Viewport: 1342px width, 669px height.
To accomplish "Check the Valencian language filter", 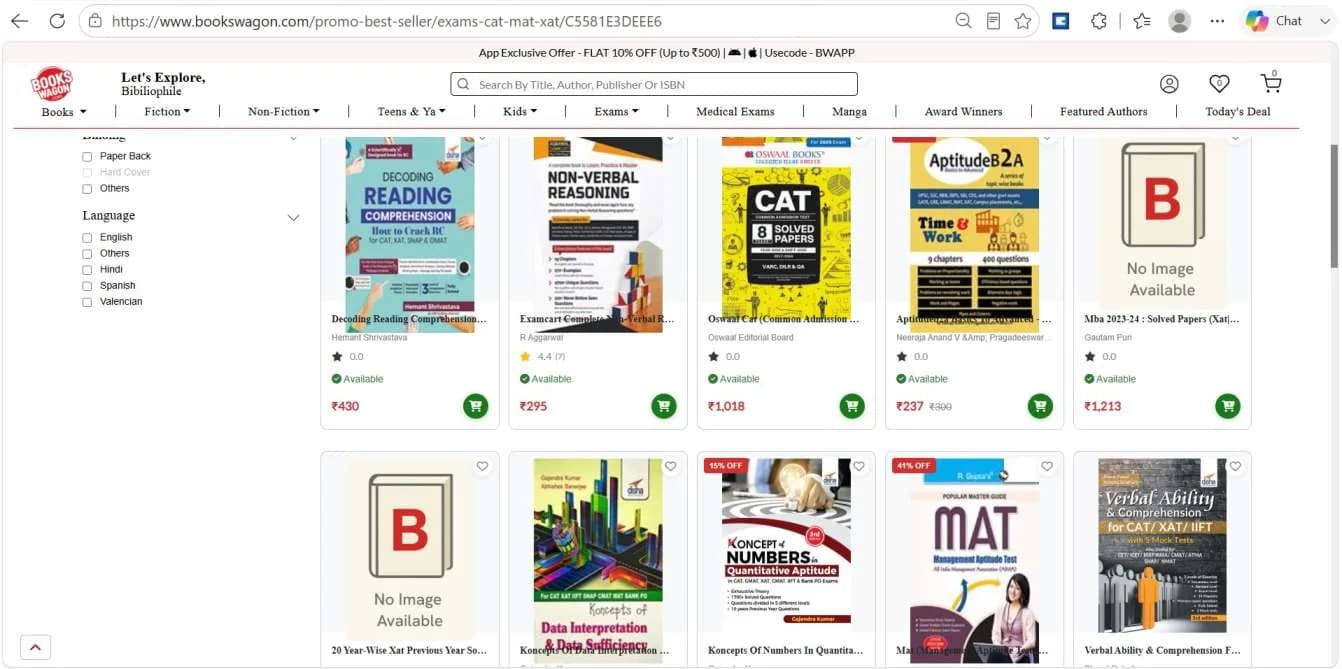I will pos(87,302).
